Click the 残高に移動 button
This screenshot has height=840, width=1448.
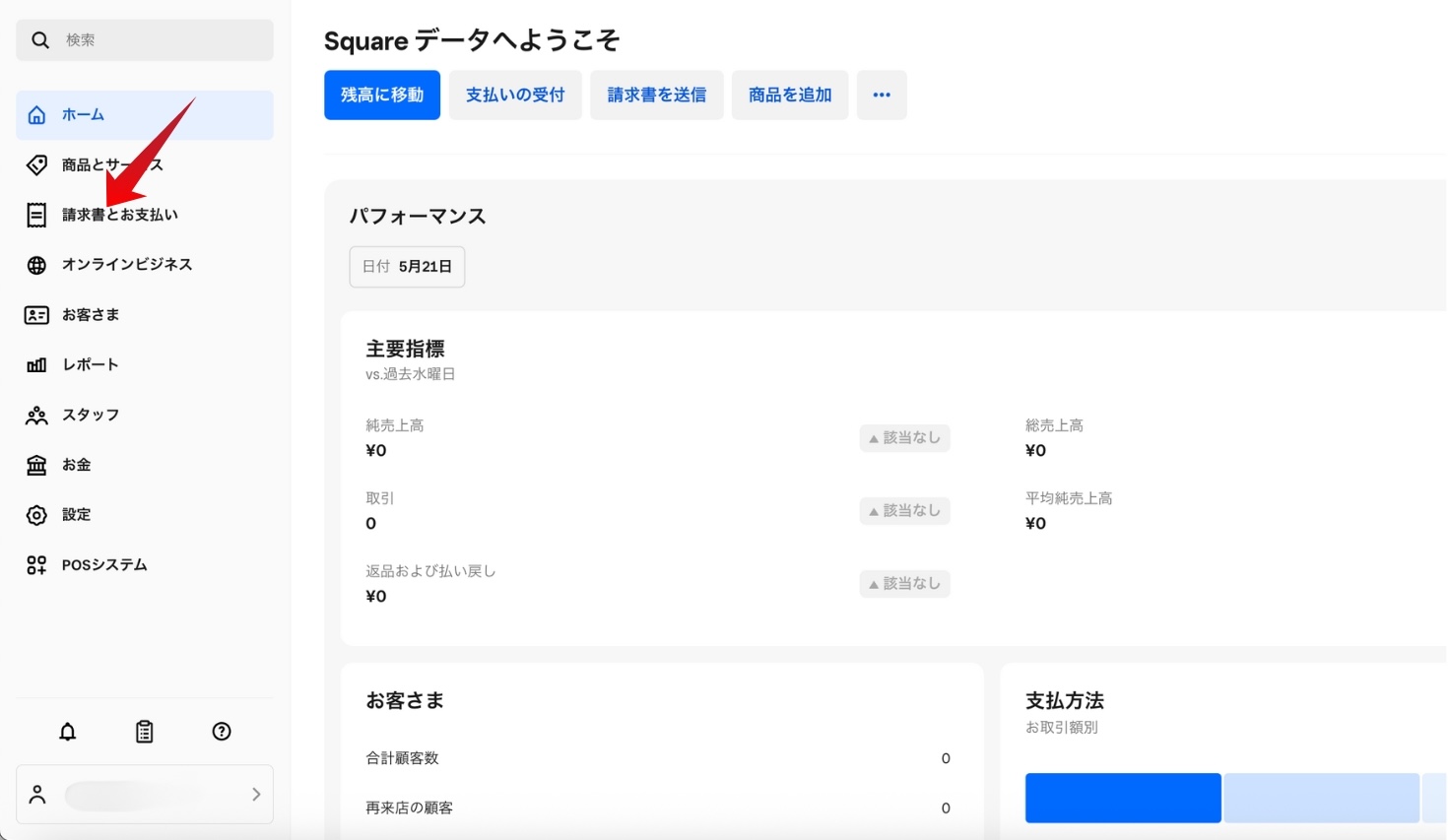(382, 96)
